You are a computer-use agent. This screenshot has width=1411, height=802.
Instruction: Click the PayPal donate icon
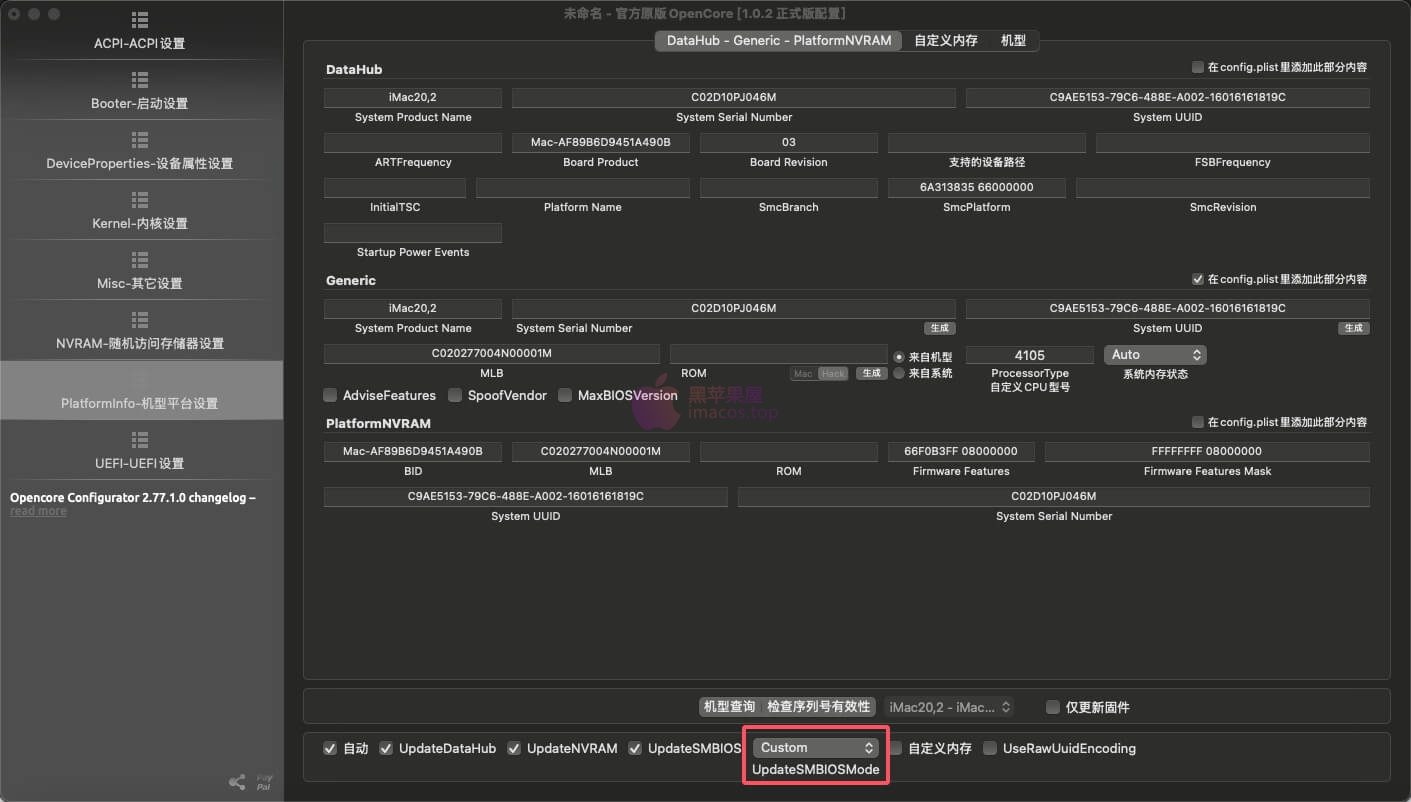click(264, 781)
